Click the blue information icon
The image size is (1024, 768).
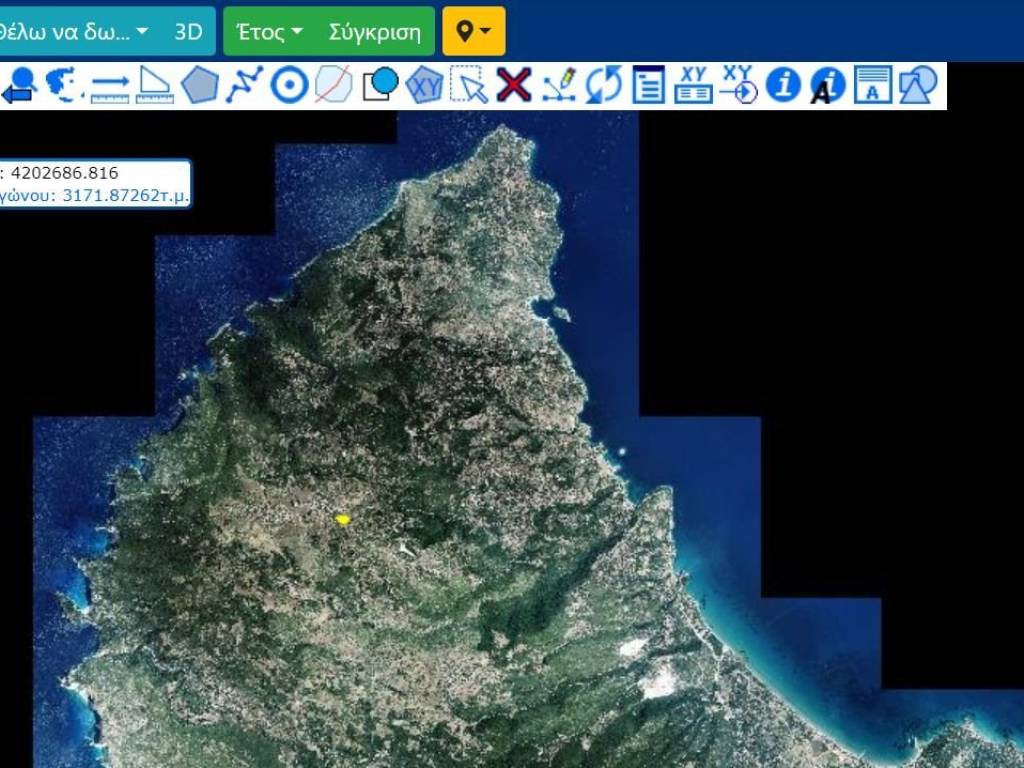(x=783, y=85)
